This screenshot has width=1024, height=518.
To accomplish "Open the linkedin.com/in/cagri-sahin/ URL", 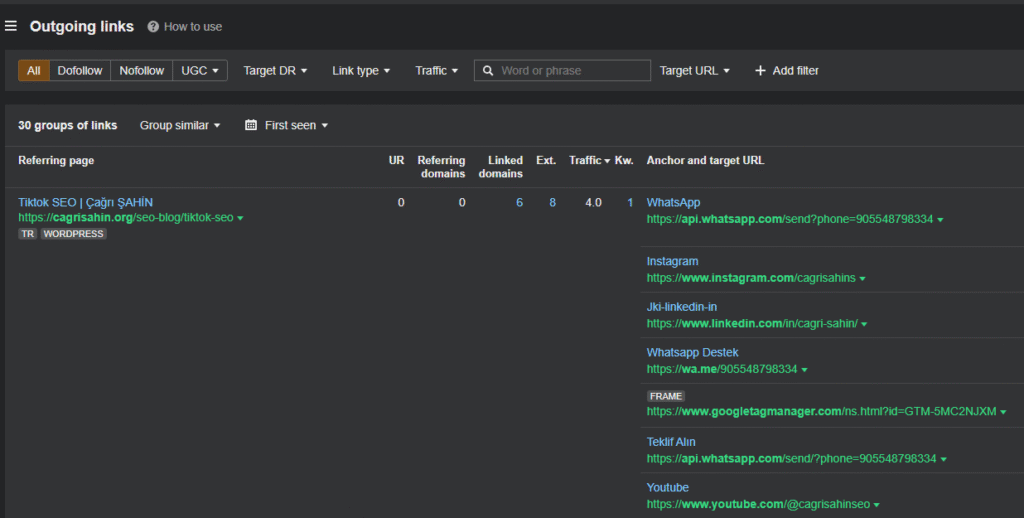I will click(x=752, y=323).
